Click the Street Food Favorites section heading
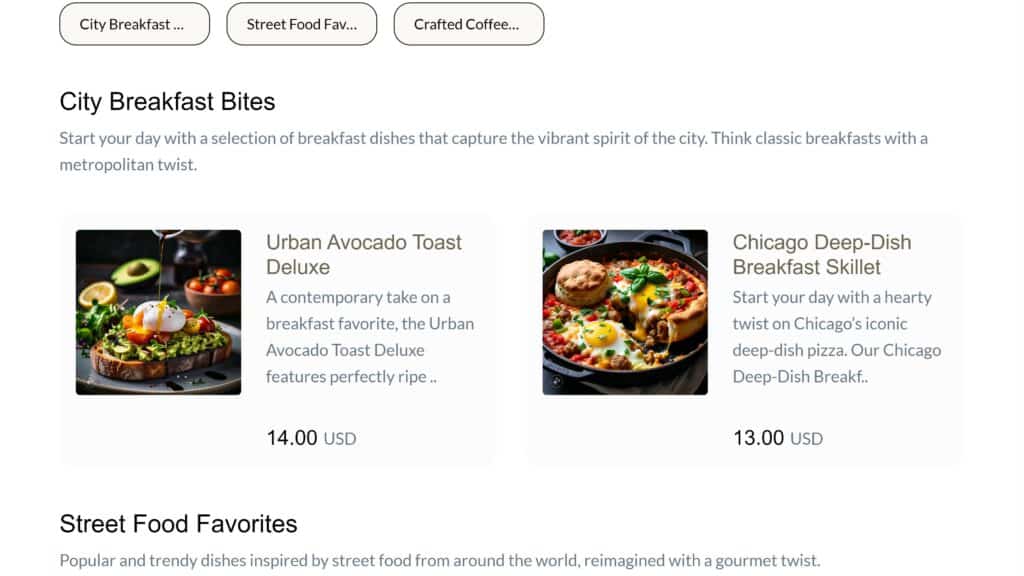 click(x=178, y=524)
